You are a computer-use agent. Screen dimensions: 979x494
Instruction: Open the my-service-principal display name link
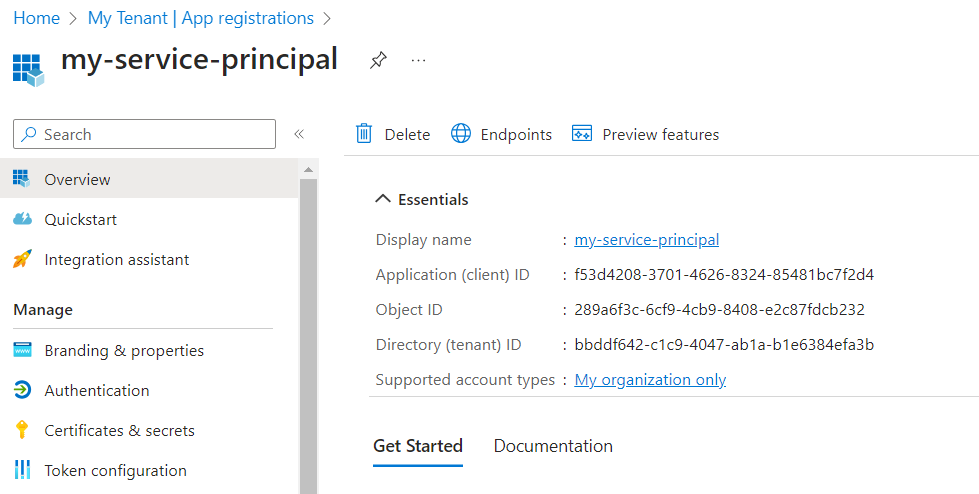click(647, 240)
